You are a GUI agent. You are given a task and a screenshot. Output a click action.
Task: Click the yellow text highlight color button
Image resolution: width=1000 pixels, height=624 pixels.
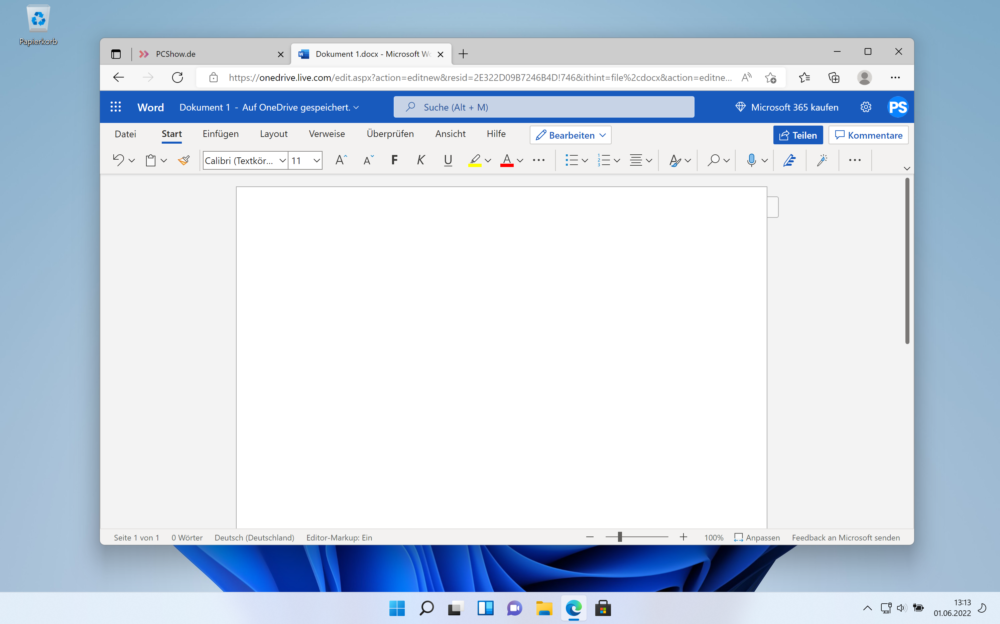click(x=475, y=160)
